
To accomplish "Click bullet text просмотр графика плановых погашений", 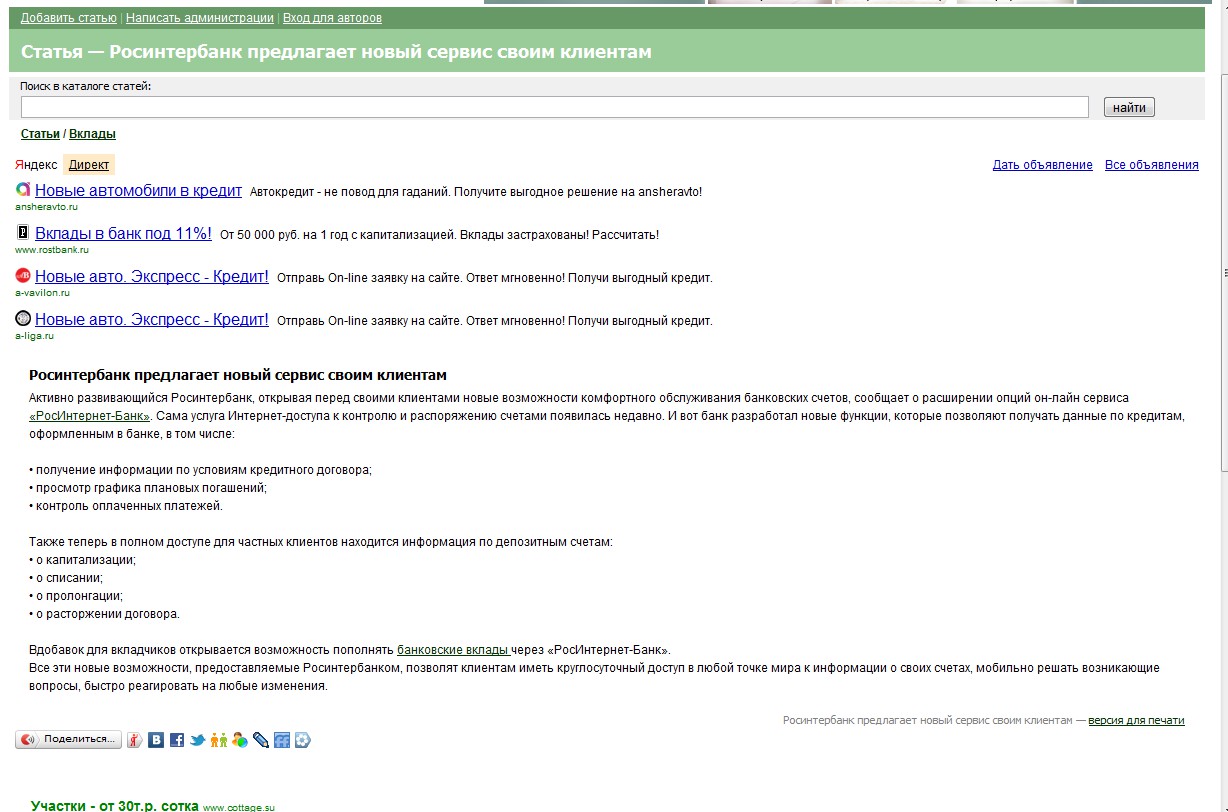I will pyautogui.click(x=148, y=488).
